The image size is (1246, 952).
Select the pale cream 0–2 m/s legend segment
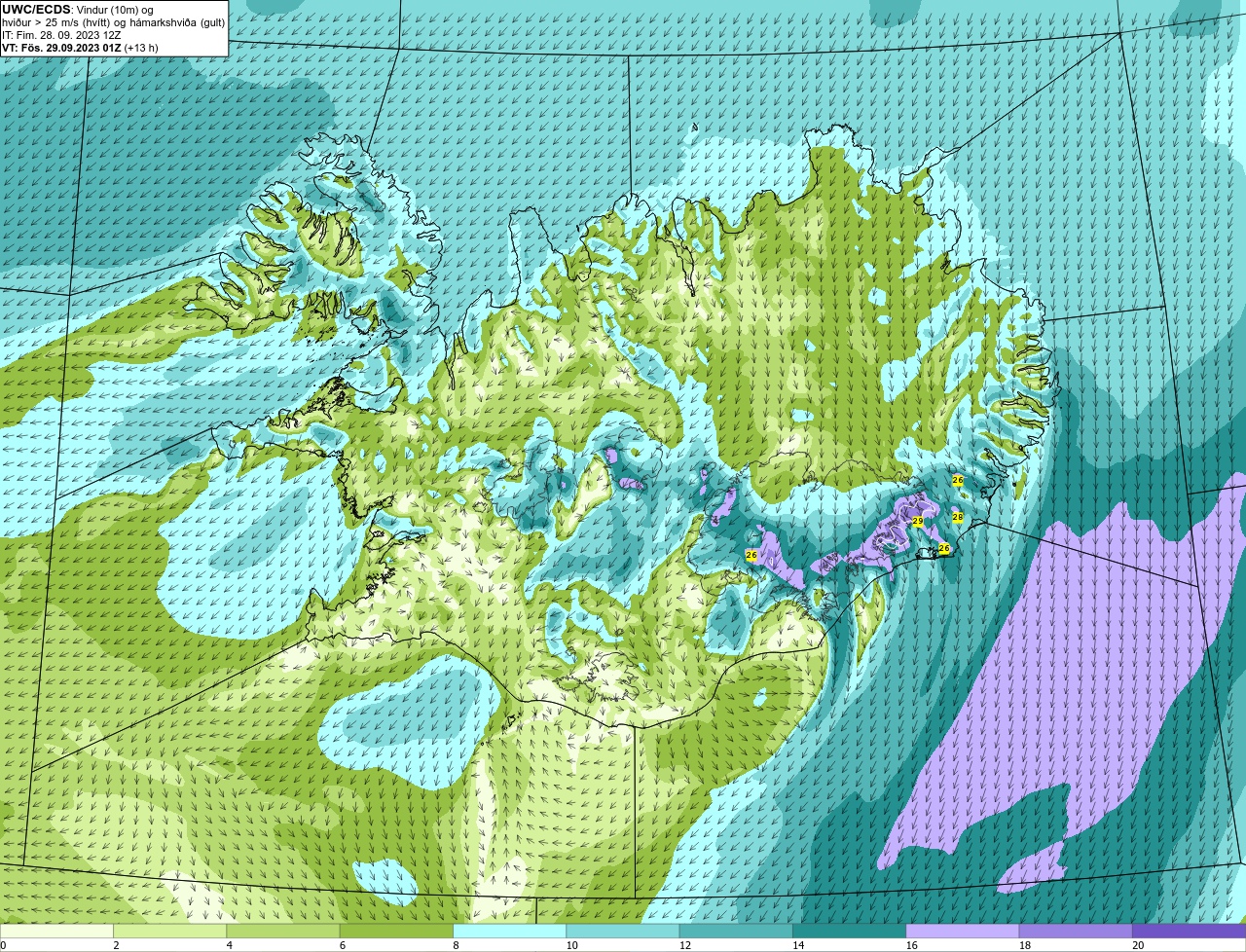point(56,931)
